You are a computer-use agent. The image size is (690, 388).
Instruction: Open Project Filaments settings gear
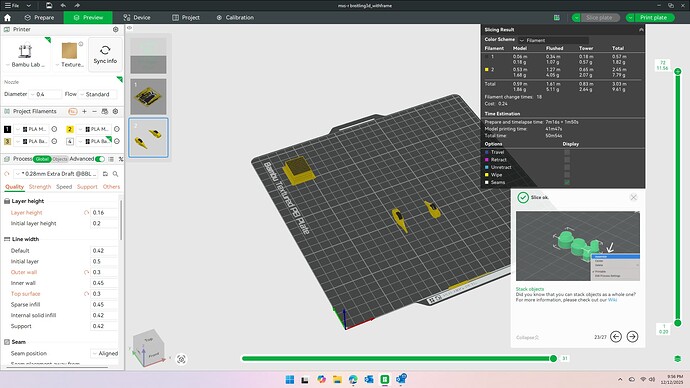[115, 111]
